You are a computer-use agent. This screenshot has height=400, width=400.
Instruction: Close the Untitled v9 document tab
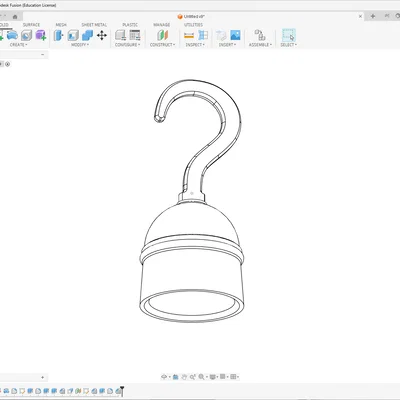click(x=360, y=16)
